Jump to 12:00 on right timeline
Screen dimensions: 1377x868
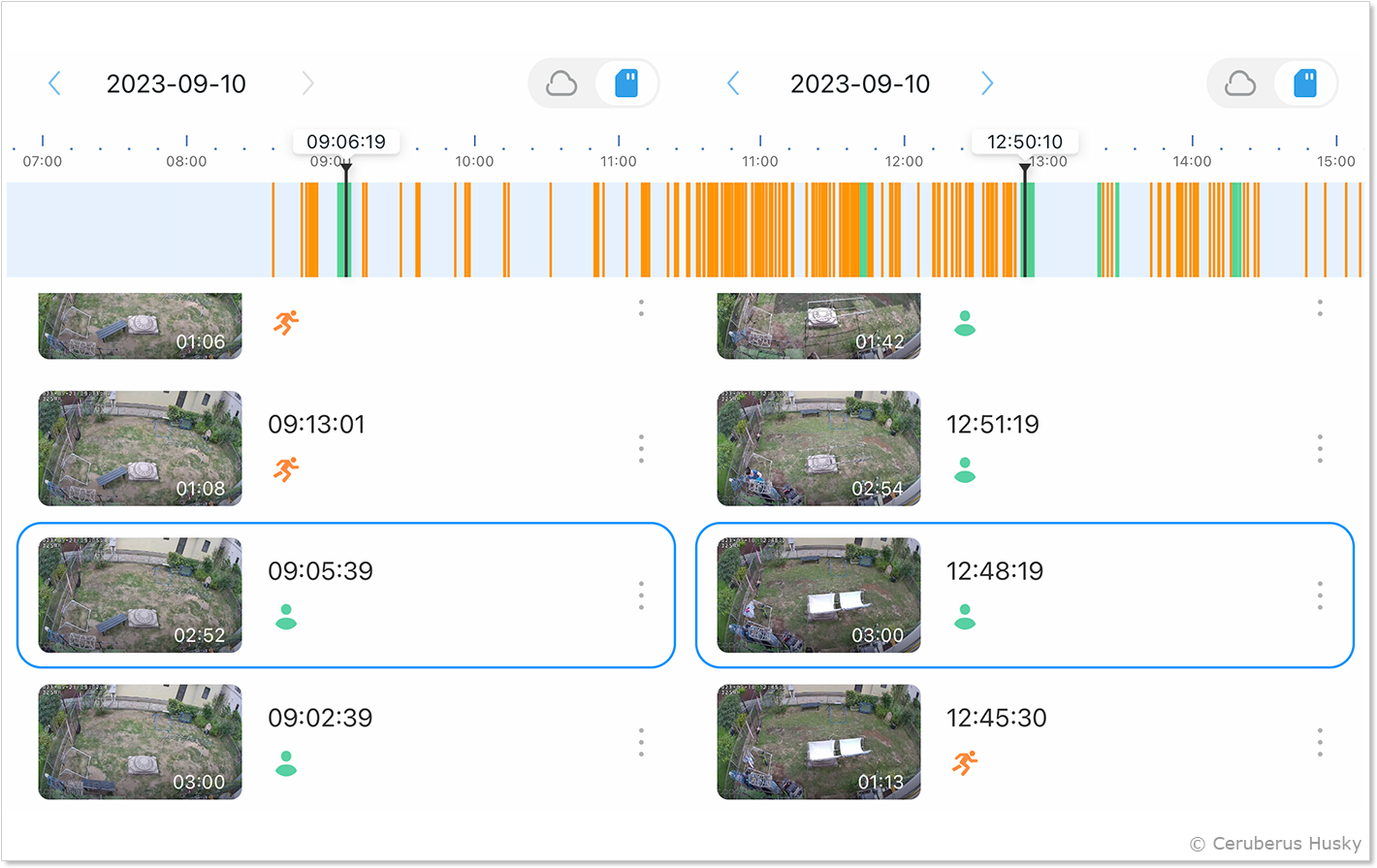click(904, 161)
